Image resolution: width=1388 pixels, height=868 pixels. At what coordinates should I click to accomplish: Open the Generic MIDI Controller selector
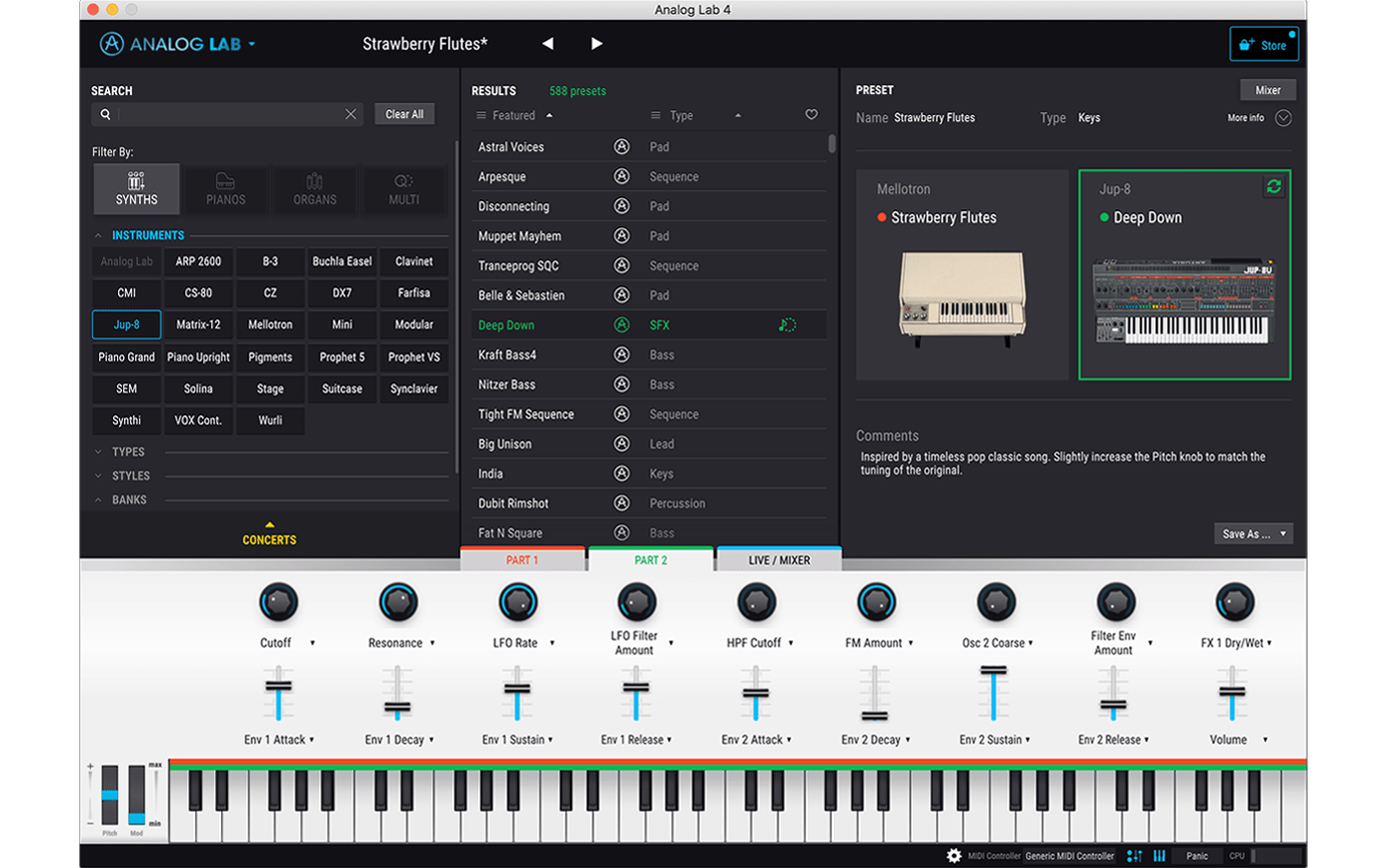click(x=1070, y=856)
